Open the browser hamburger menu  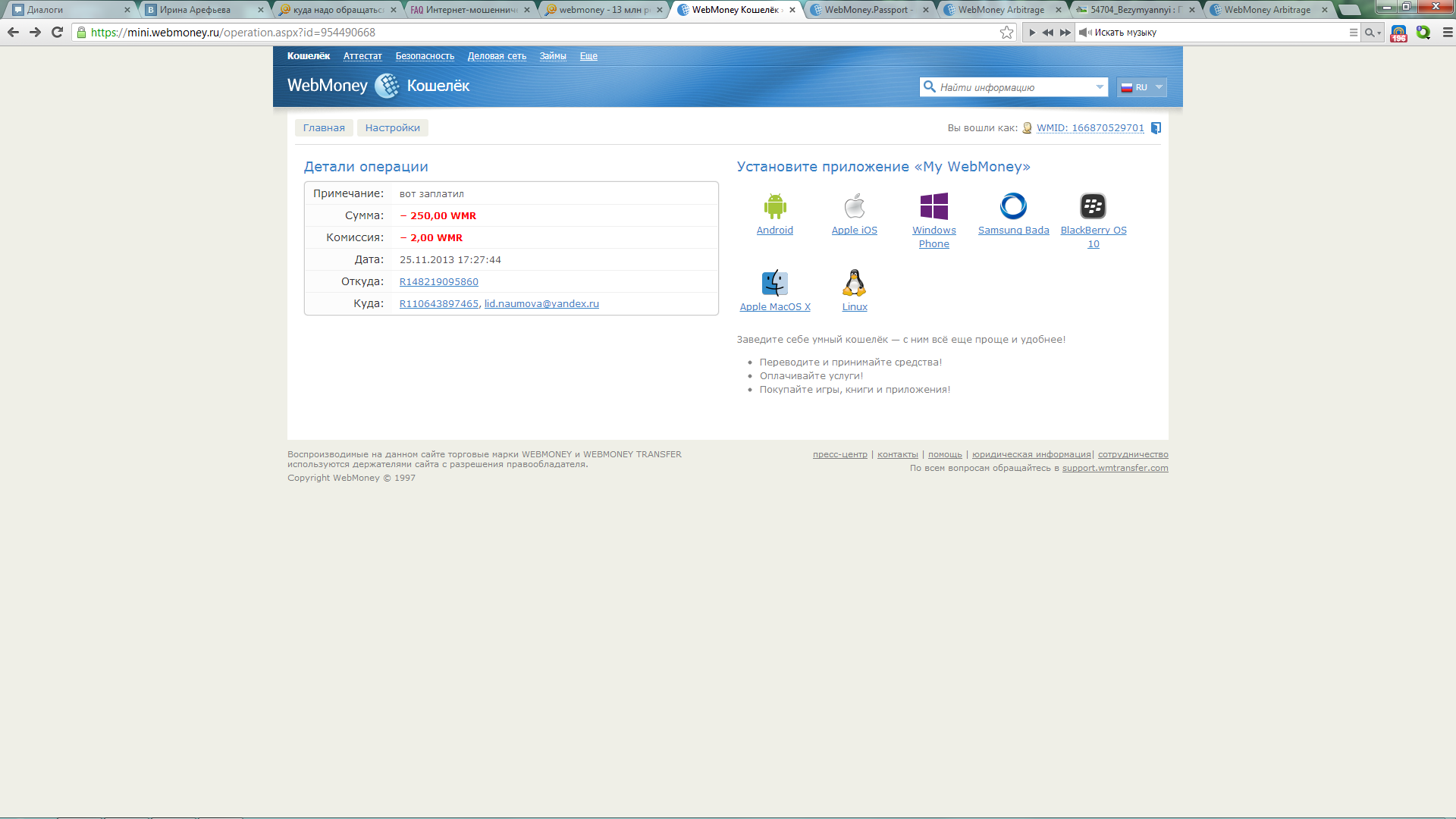tap(1447, 33)
